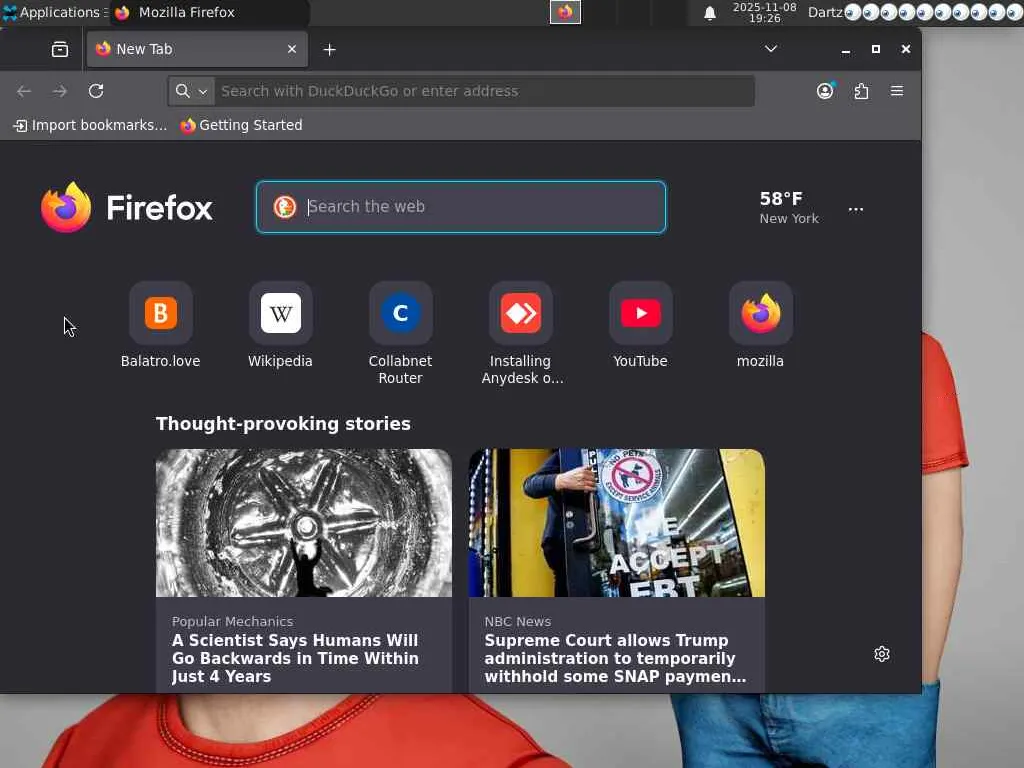
Task: Click the date and time clock in the panel
Action: 765,12
